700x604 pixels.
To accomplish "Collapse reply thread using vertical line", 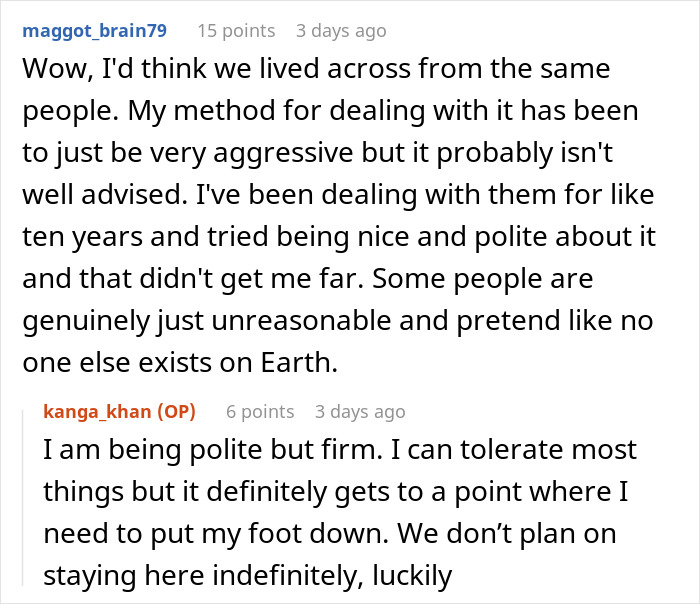I will [23, 498].
